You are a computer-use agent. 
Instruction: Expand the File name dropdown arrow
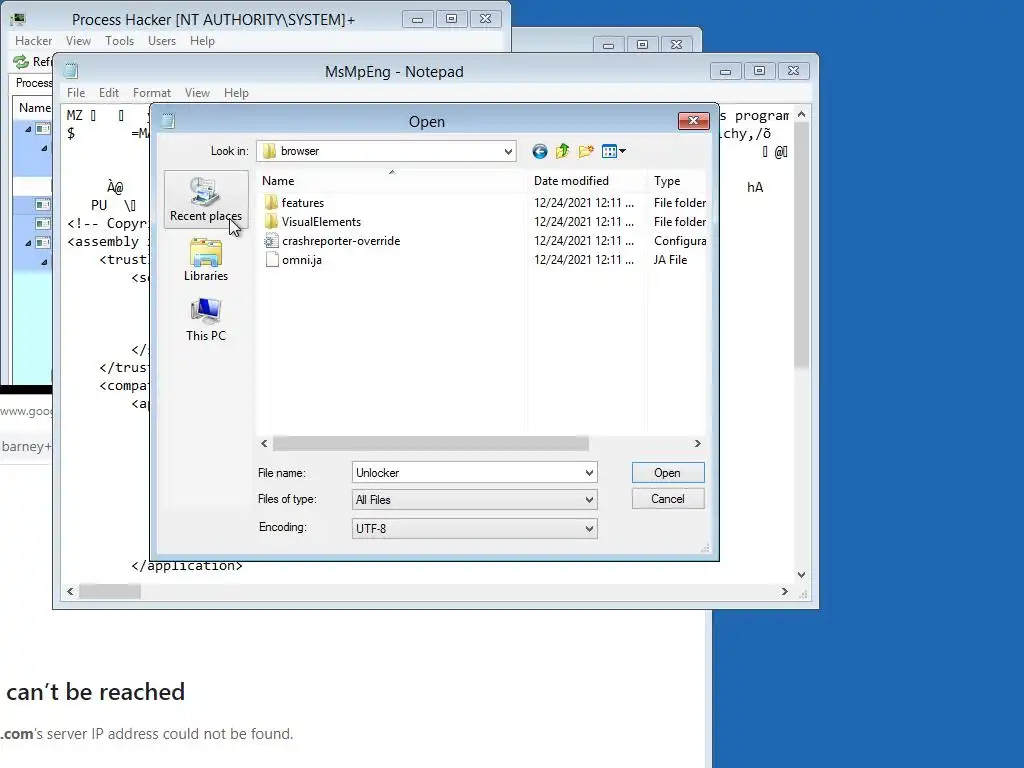[589, 473]
